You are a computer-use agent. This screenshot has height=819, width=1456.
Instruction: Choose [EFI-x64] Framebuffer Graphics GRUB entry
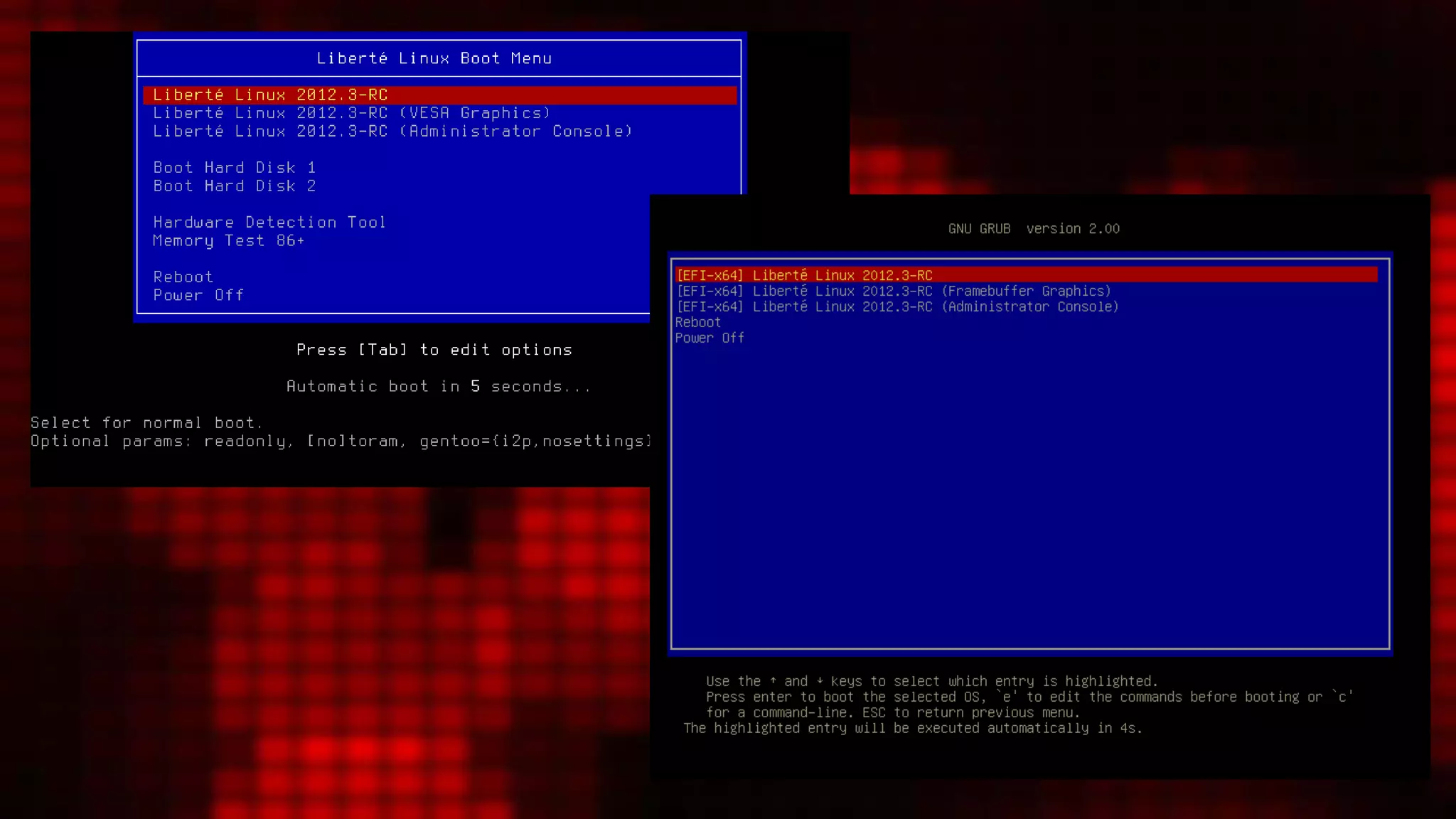tap(894, 291)
